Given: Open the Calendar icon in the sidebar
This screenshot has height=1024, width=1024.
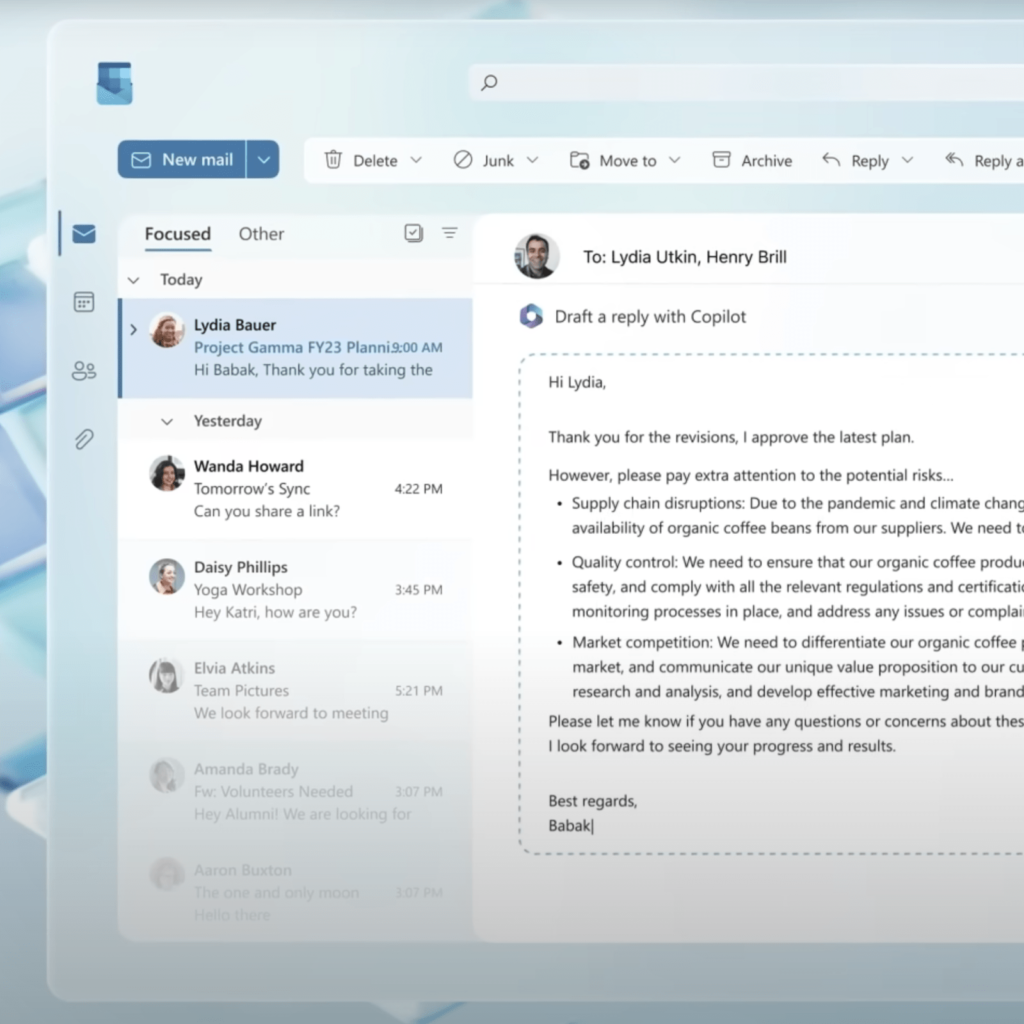Looking at the screenshot, I should (x=84, y=302).
